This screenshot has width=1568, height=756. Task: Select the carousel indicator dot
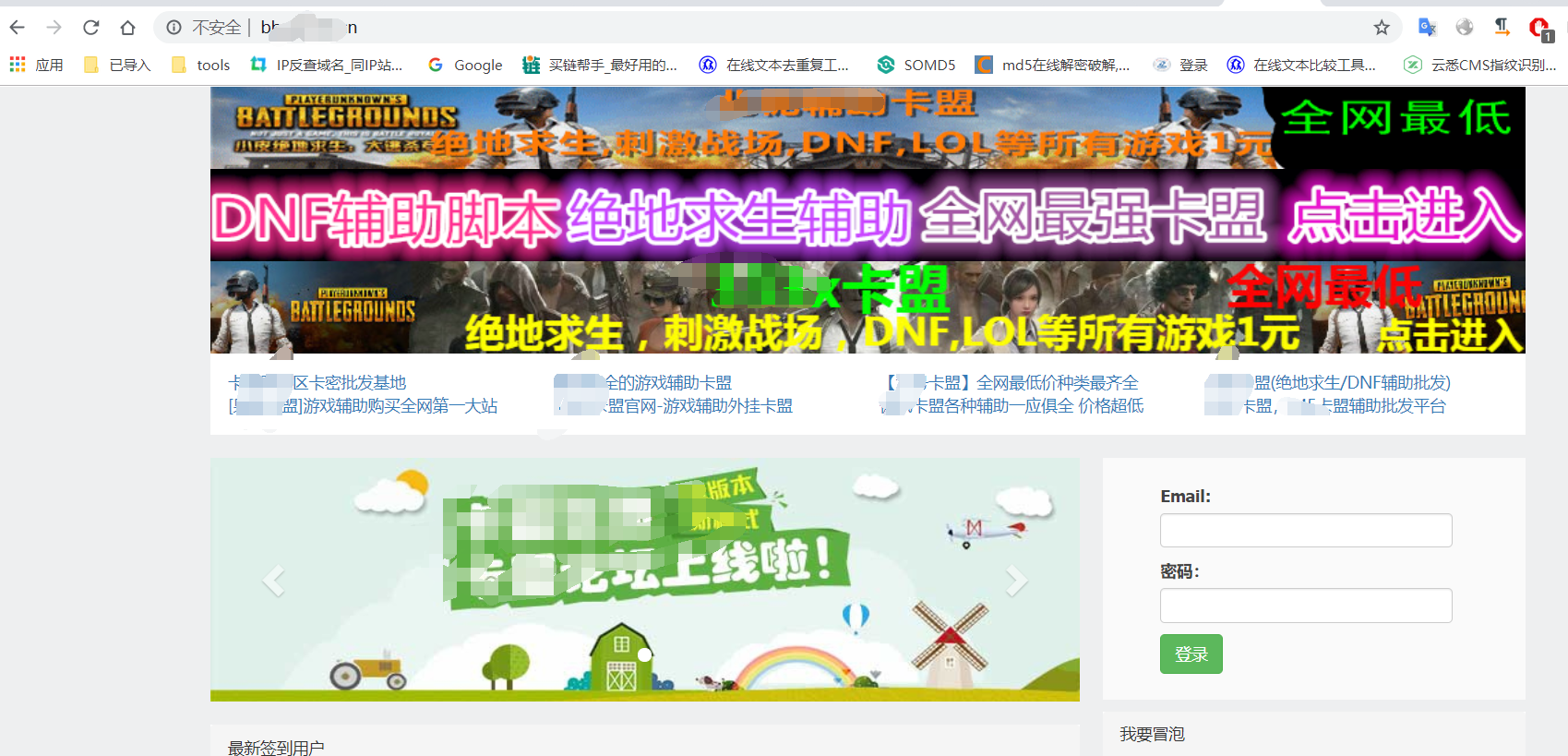click(645, 654)
